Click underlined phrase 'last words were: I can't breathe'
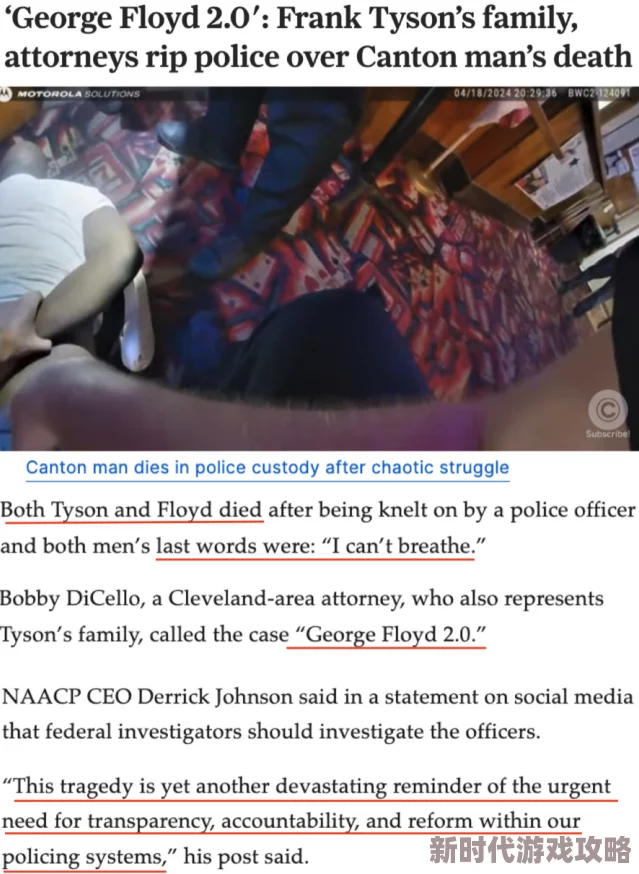639x874 pixels. click(x=321, y=546)
